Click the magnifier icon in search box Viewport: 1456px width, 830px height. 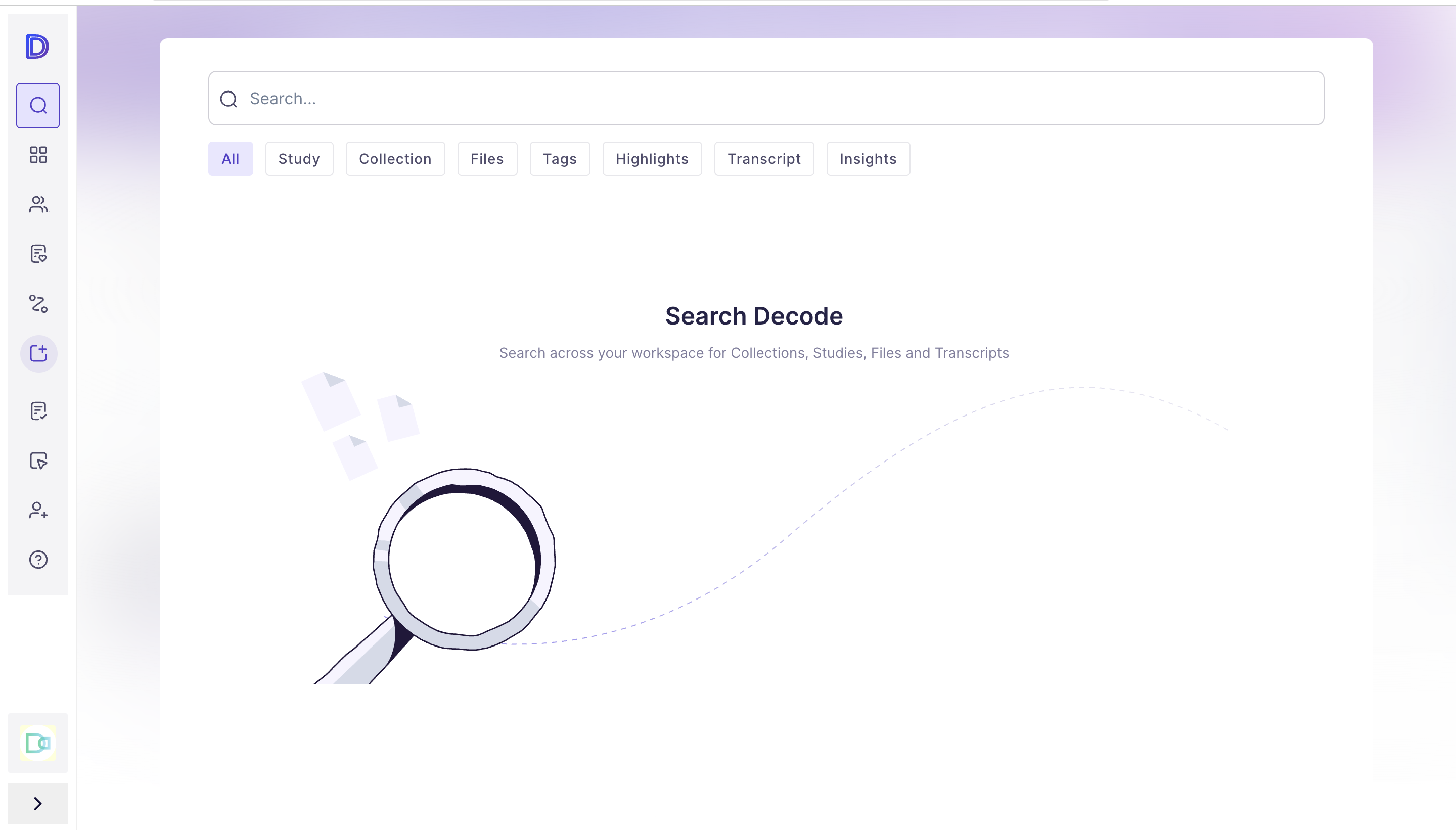click(229, 99)
